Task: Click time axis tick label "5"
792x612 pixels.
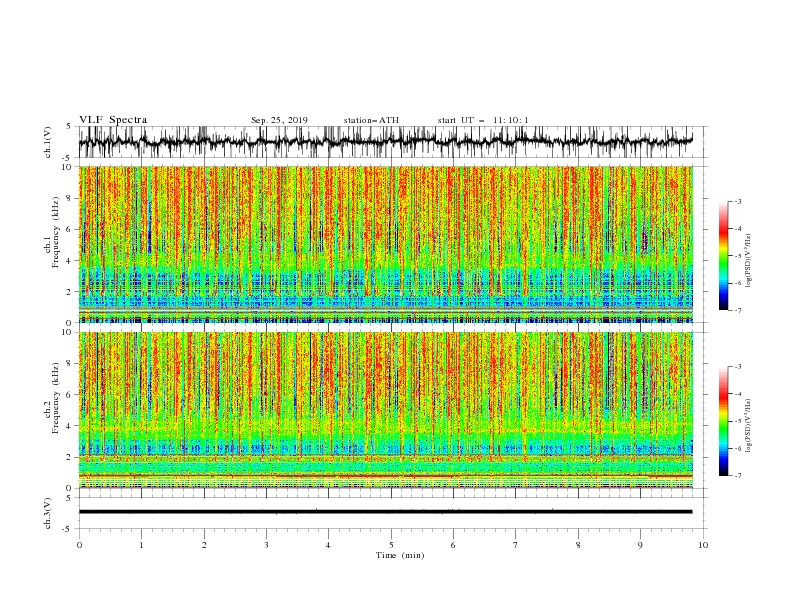Action: [391, 545]
